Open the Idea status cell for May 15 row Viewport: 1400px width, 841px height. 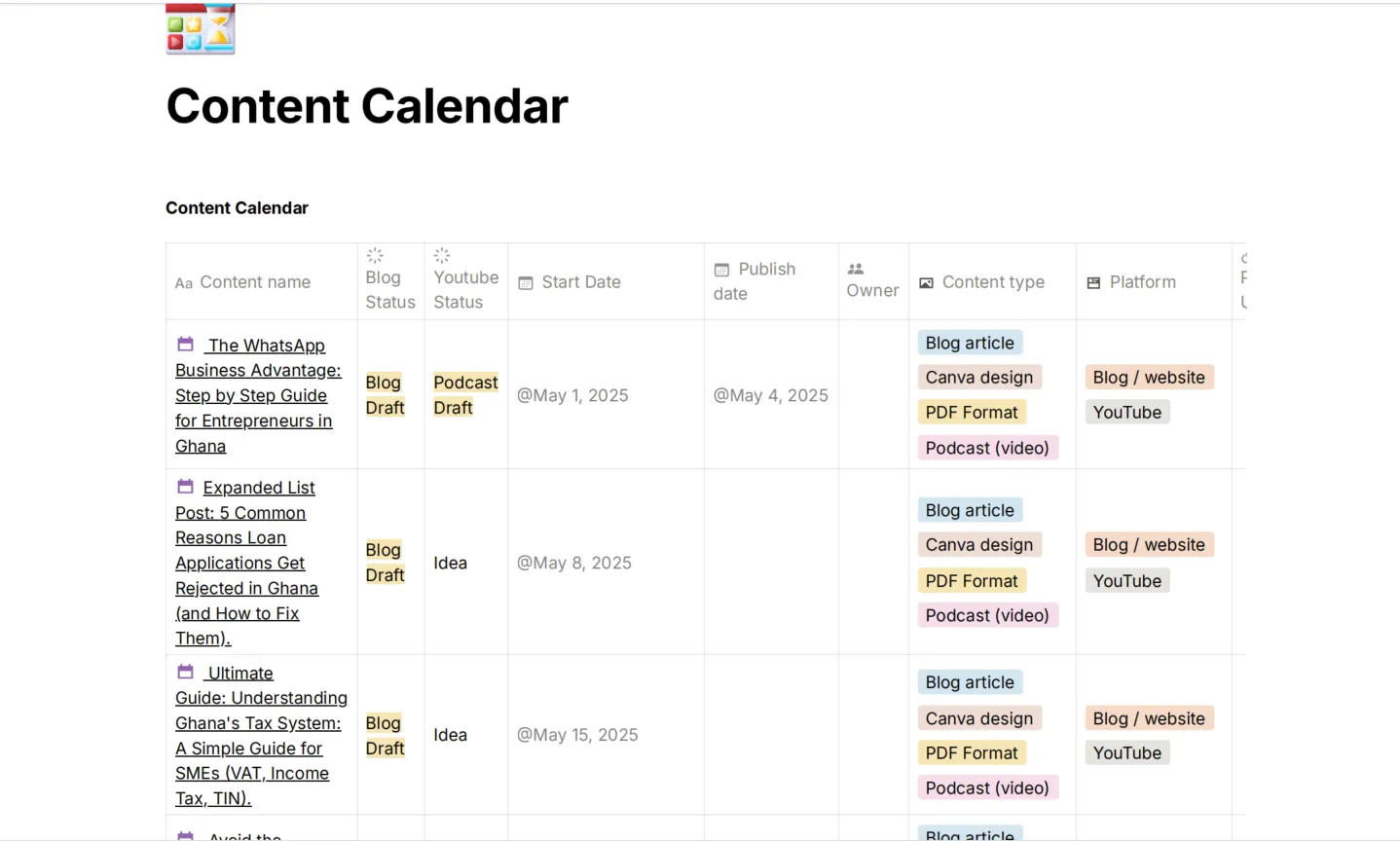pos(451,735)
